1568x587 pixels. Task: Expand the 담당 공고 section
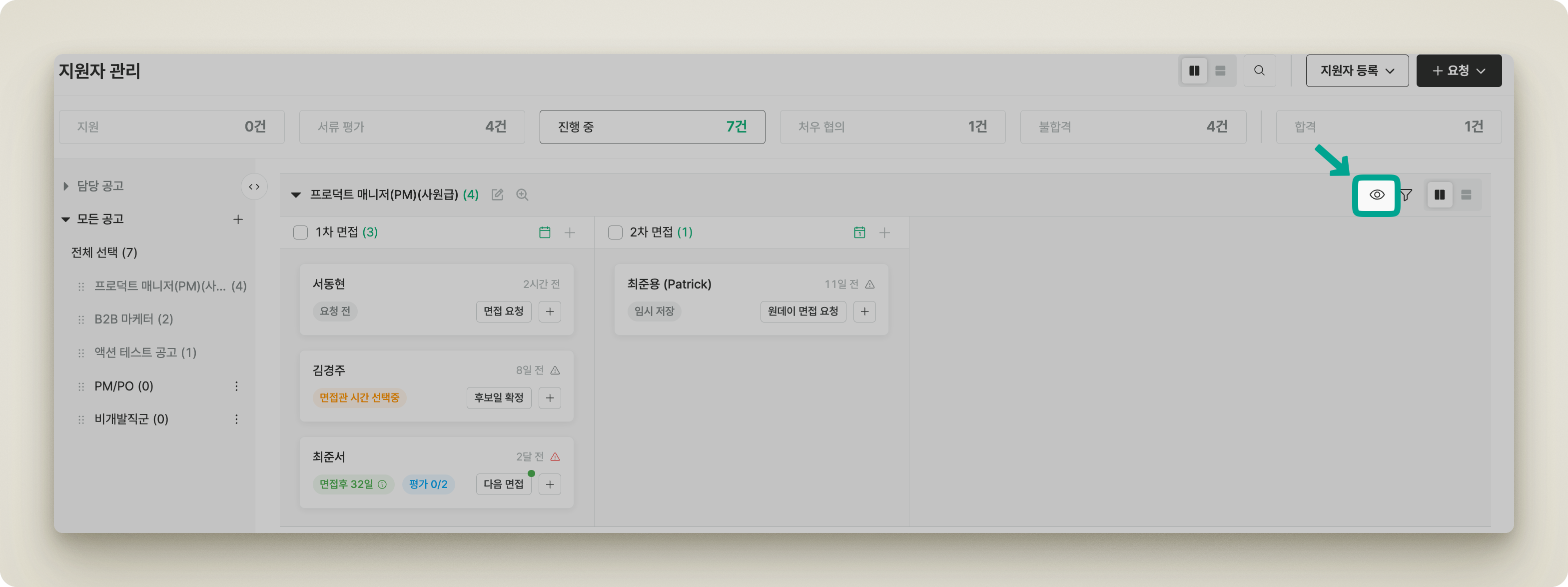click(66, 185)
